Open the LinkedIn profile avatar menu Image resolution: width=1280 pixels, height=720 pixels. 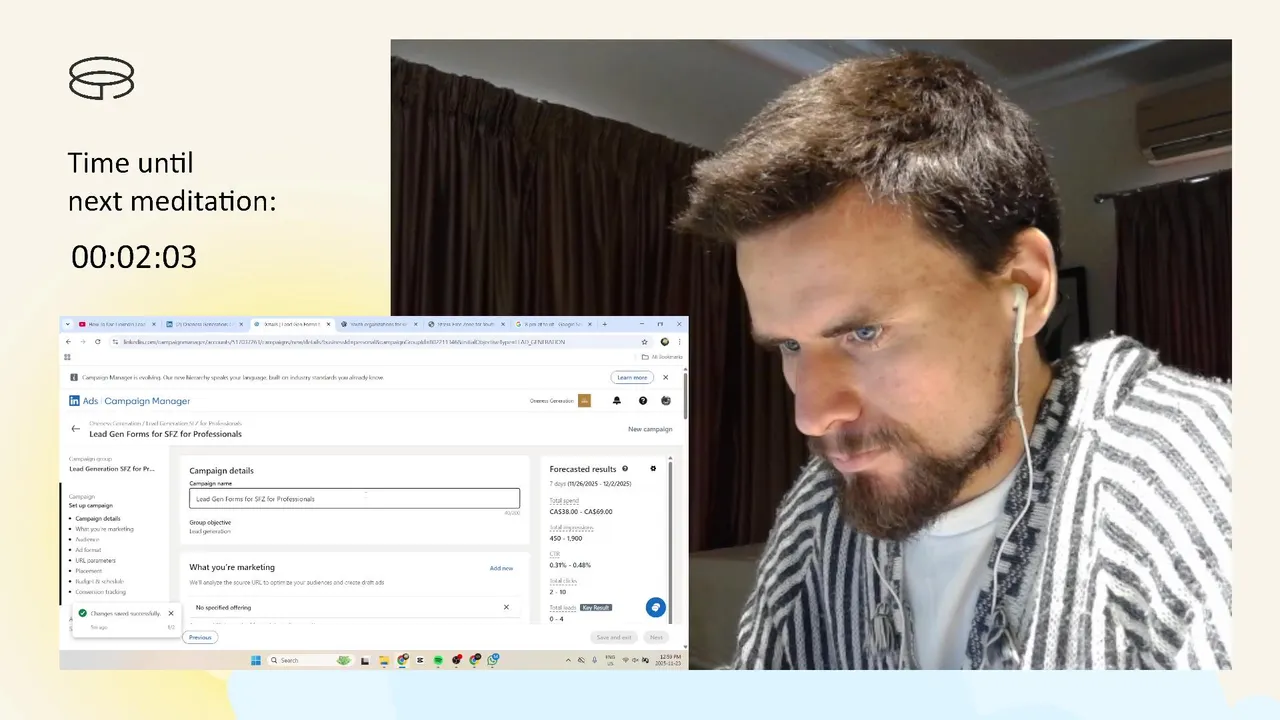tap(666, 401)
